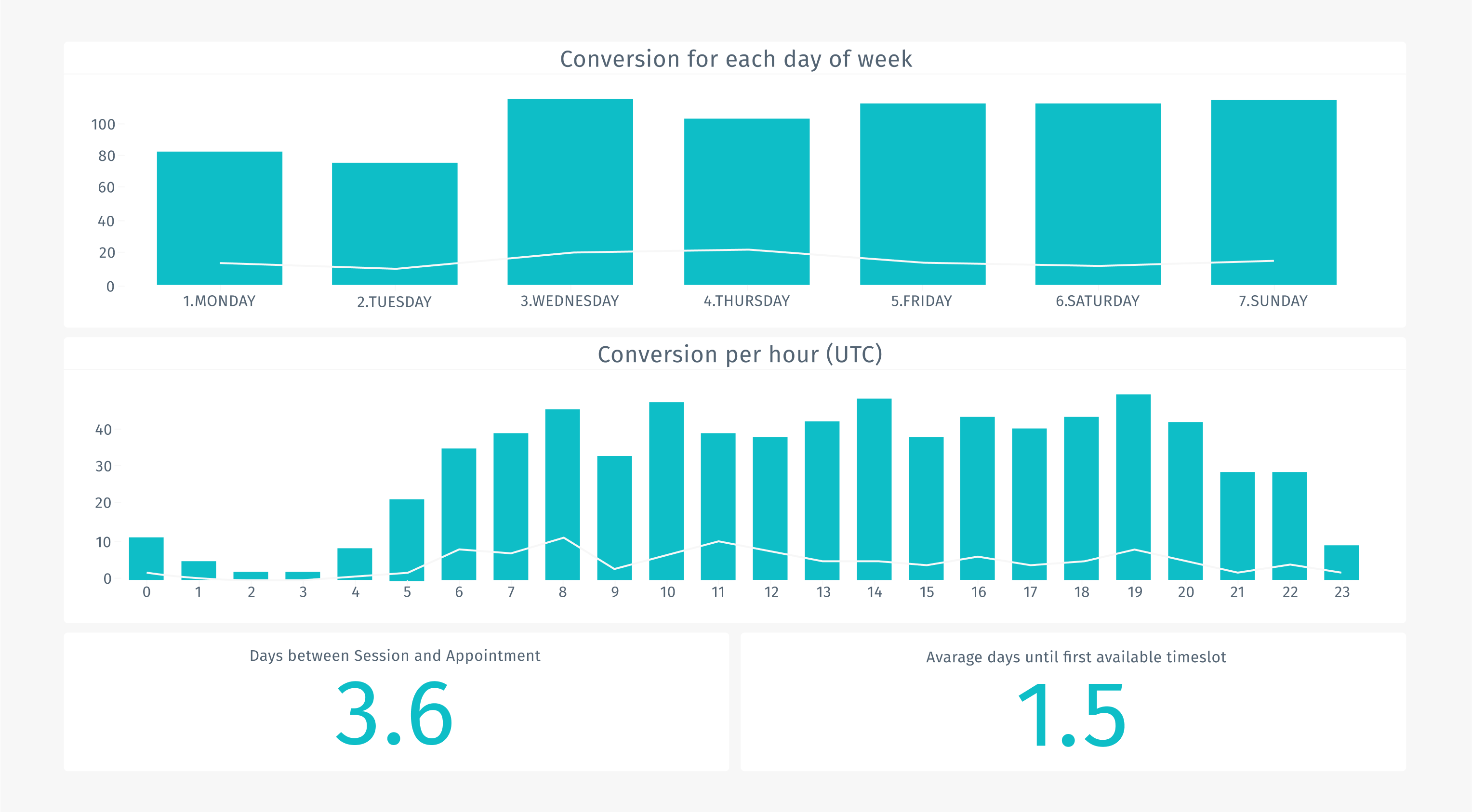The image size is (1472, 812).
Task: Click the hour 4 bar
Action: [355, 564]
